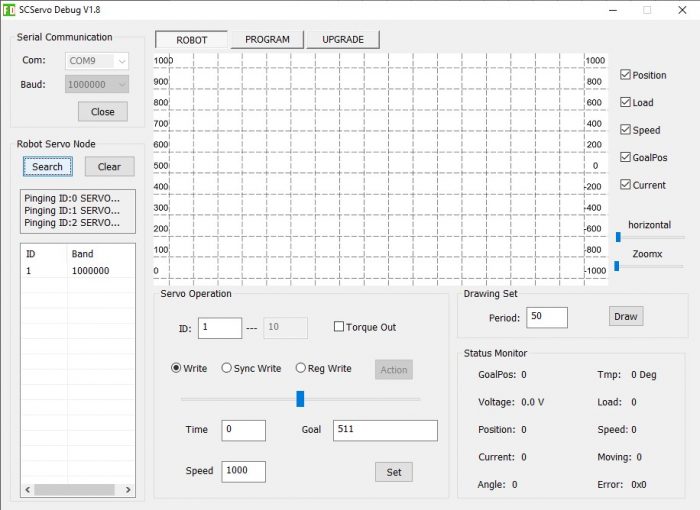The width and height of the screenshot is (700, 510).
Task: Clear the servo node list
Action: click(x=109, y=167)
